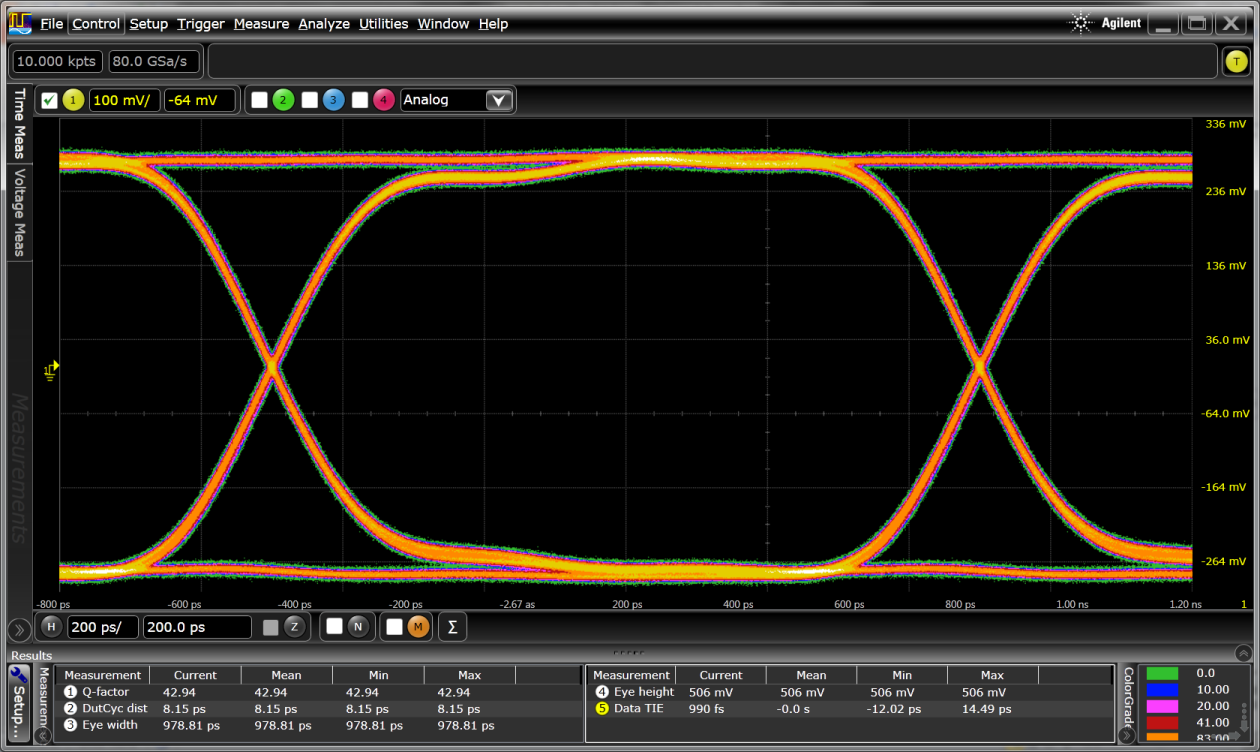Click the 80.0 GSa/s sample rate button
1260x752 pixels.
(154, 61)
